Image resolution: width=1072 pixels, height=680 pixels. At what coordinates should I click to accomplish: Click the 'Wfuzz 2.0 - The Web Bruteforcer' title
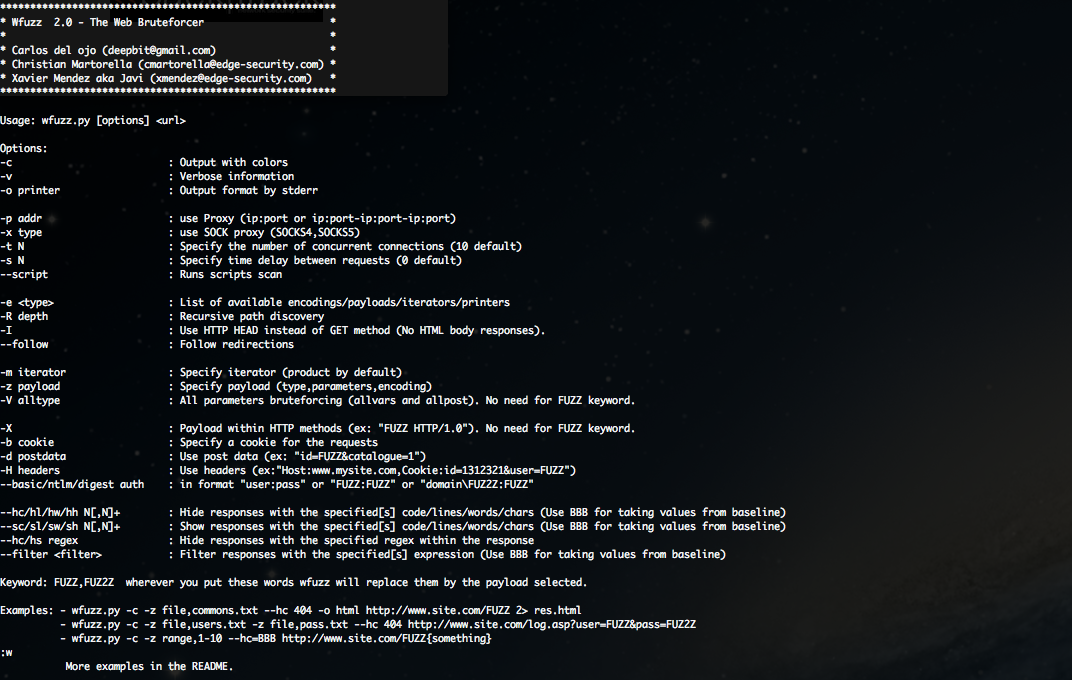click(107, 22)
